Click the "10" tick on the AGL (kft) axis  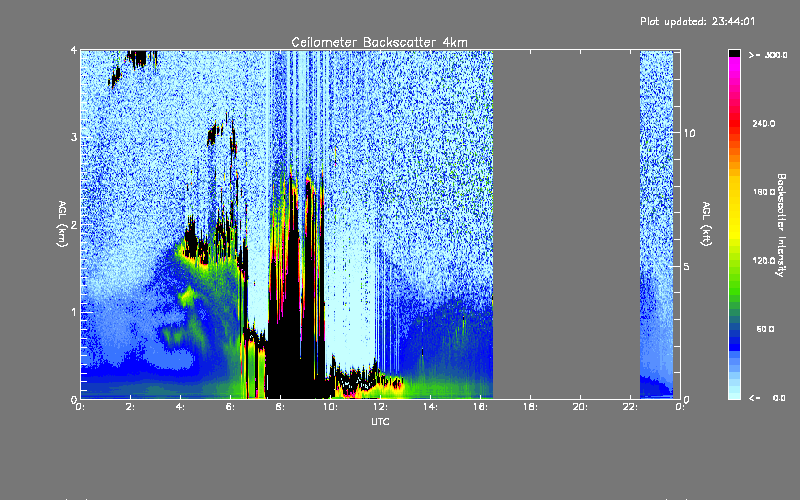689,133
